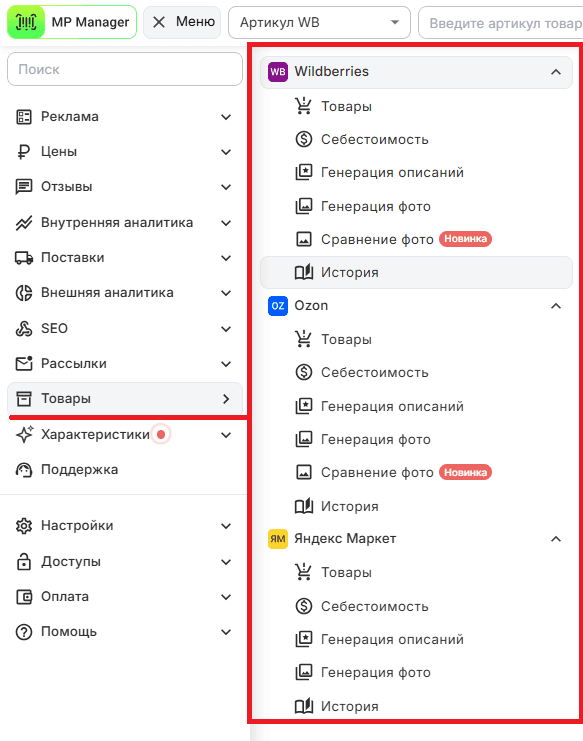Viewport: 583px width, 741px height.
Task: Click the gear icon next to Настройки
Action: click(x=24, y=526)
